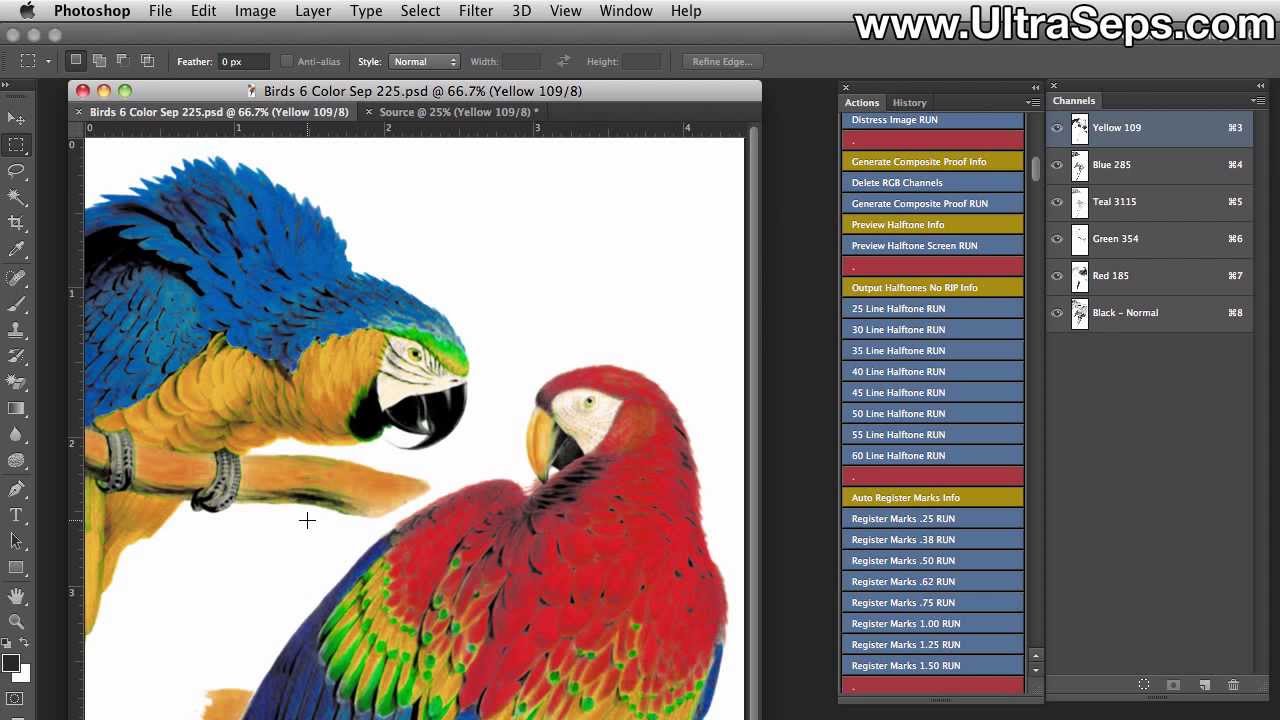Select the Crop tool
The height and width of the screenshot is (720, 1280).
pos(16,223)
